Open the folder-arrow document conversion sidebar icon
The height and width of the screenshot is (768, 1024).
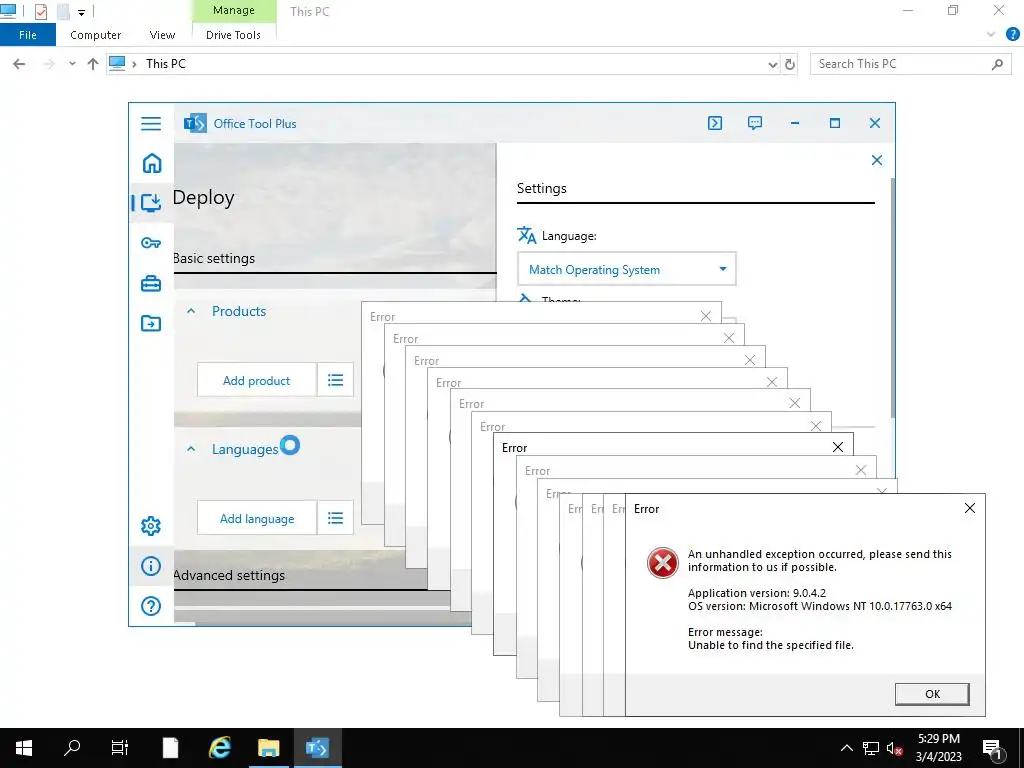(151, 323)
